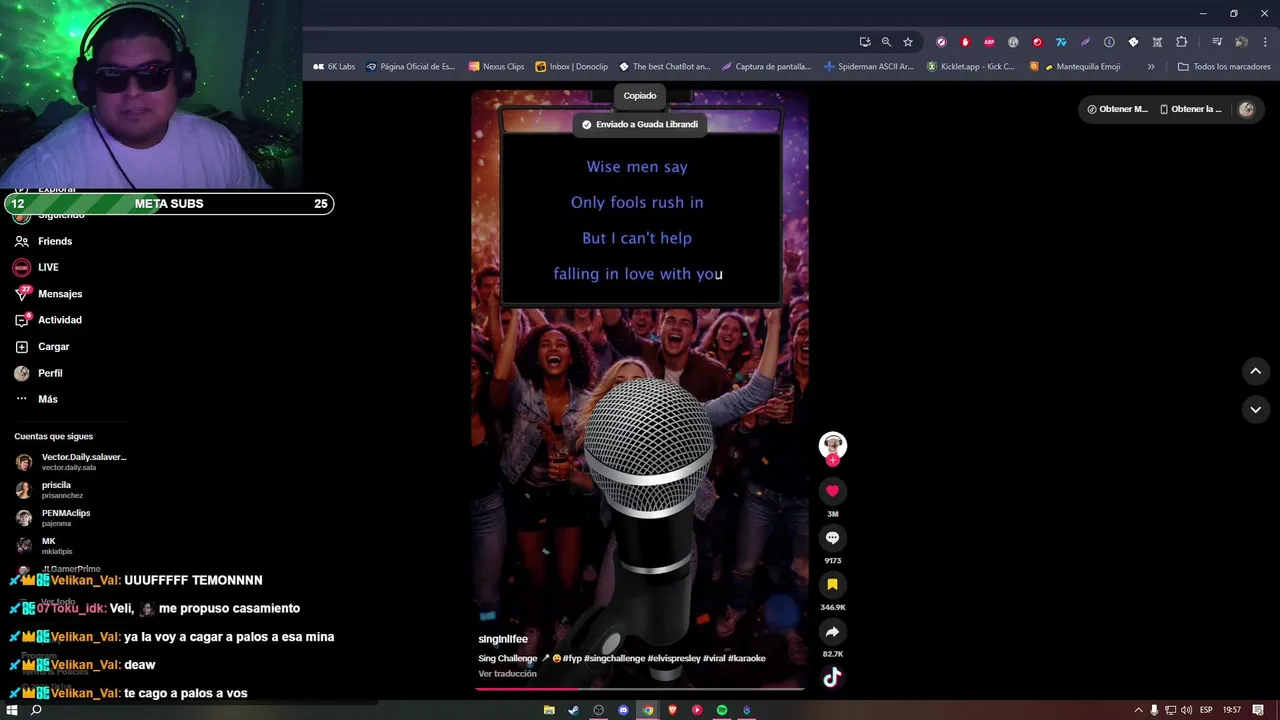Share the video via arrow icon
This screenshot has height=720, width=1280.
pos(832,632)
